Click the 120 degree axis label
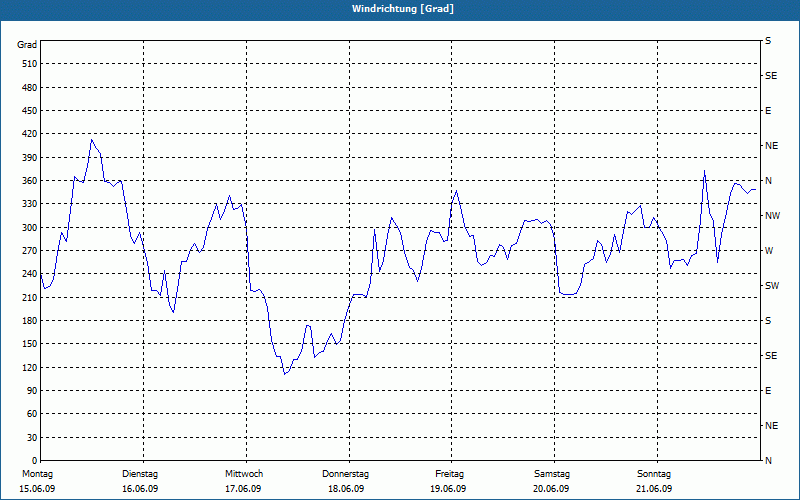The height and width of the screenshot is (500, 800). pyautogui.click(x=29, y=367)
